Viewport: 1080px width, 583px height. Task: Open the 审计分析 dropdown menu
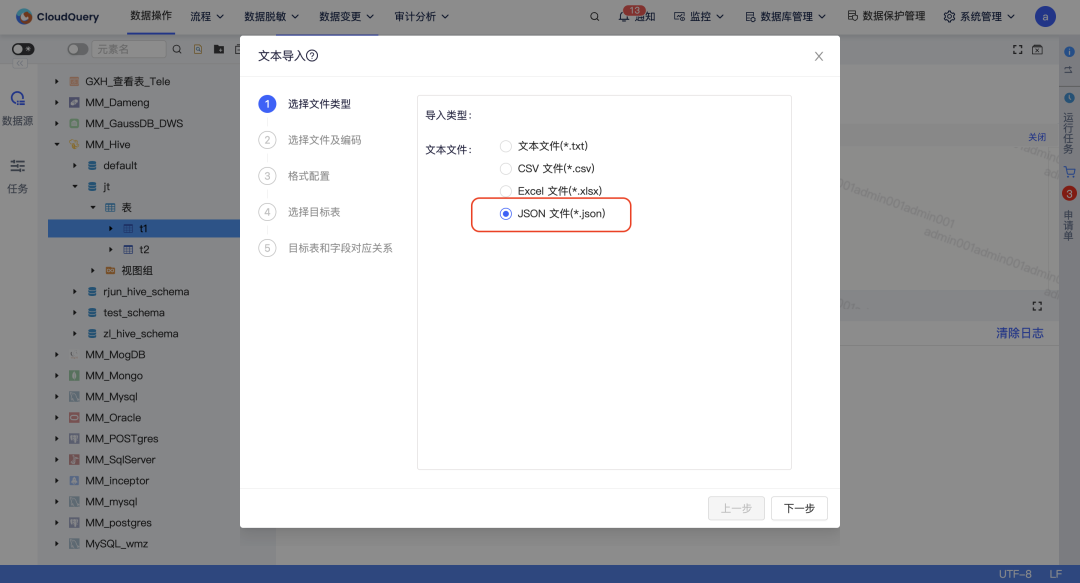point(422,17)
